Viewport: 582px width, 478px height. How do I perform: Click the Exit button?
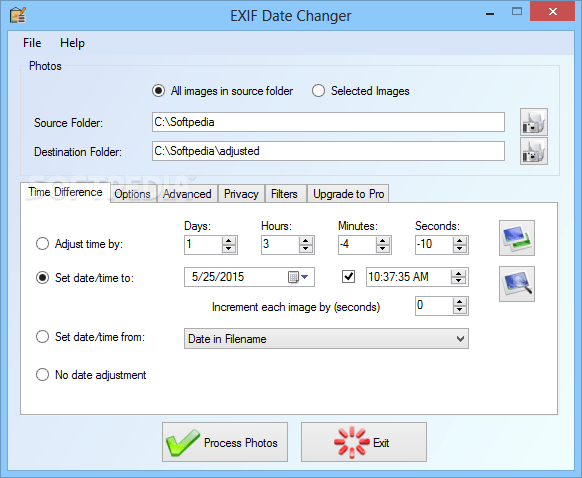364,442
